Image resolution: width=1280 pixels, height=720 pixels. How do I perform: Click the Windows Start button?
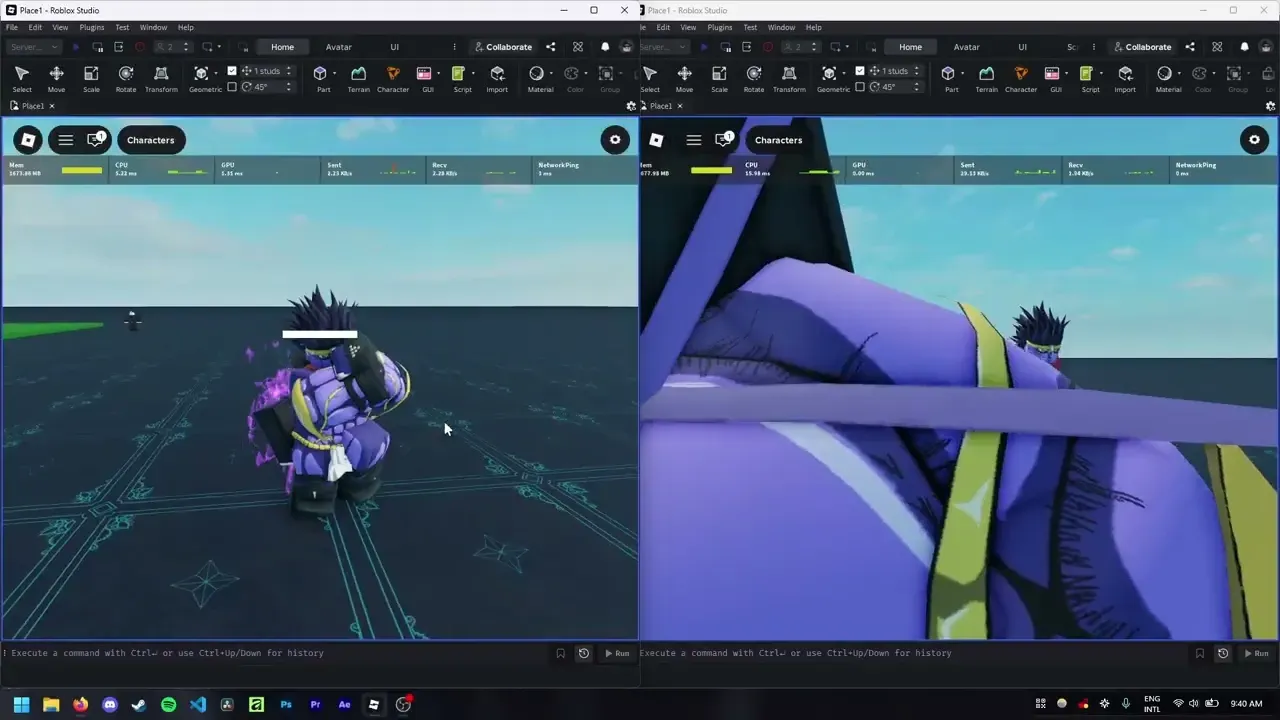point(21,704)
